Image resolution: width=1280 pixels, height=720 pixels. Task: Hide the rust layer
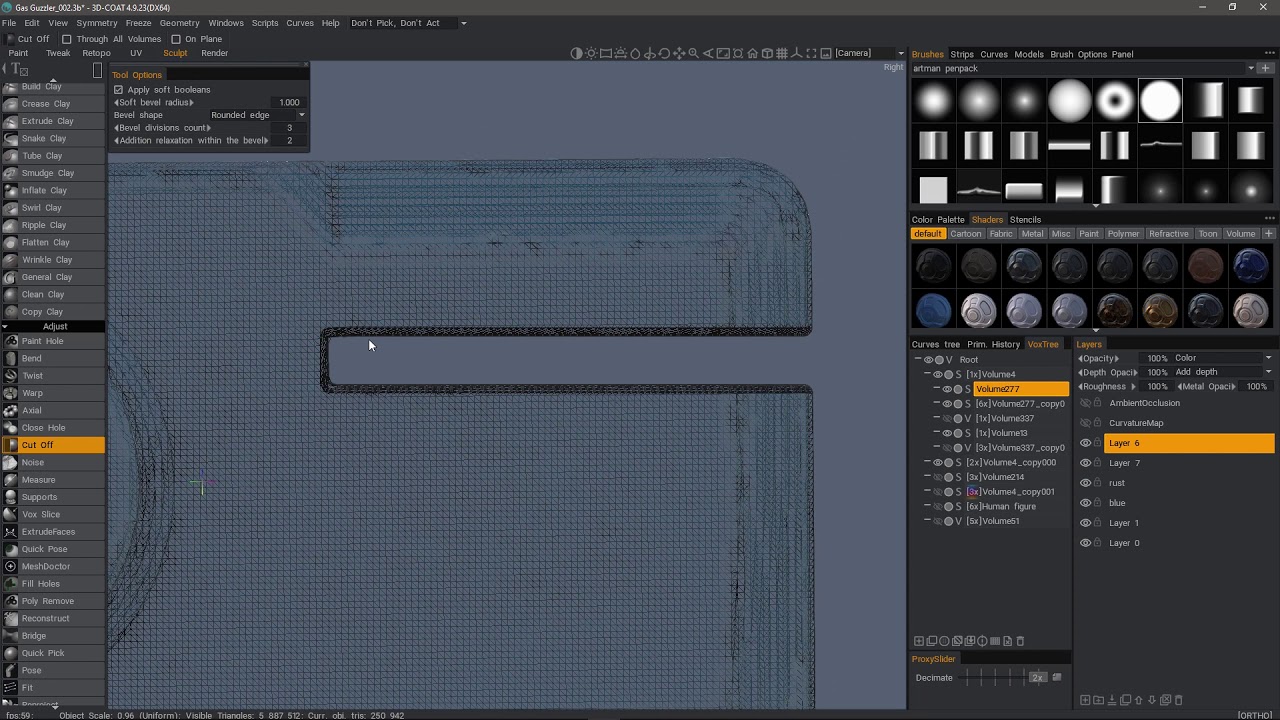1085,483
